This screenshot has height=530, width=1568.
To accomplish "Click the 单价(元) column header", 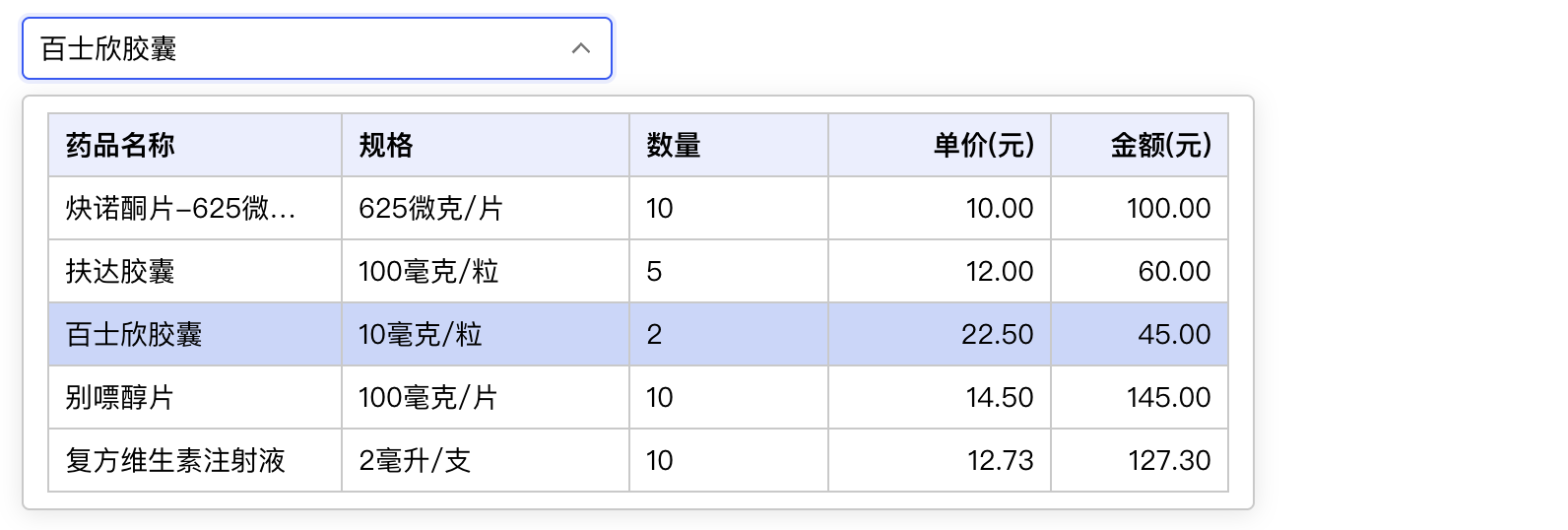I will [940, 146].
